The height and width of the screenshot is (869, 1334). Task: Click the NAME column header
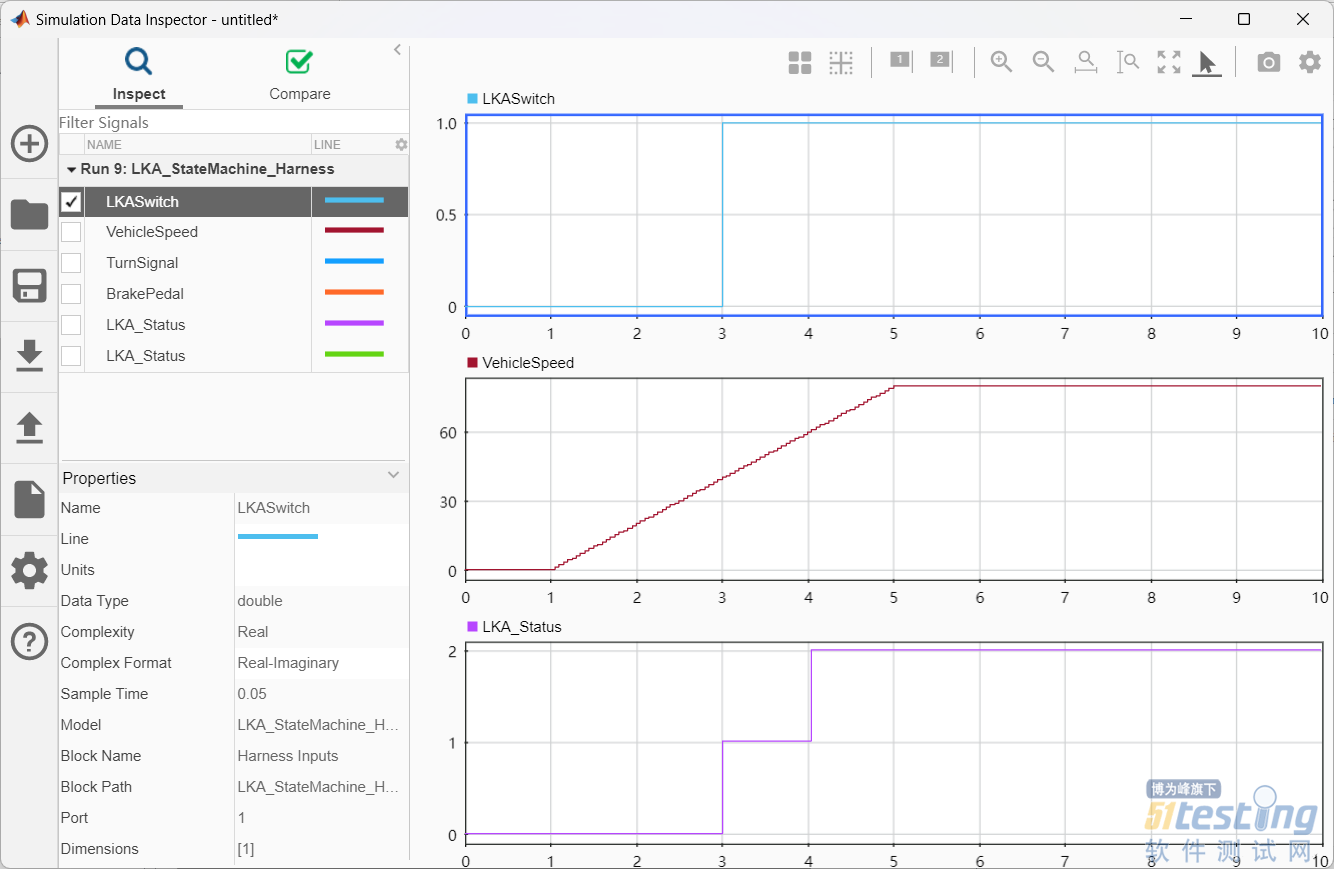104,144
